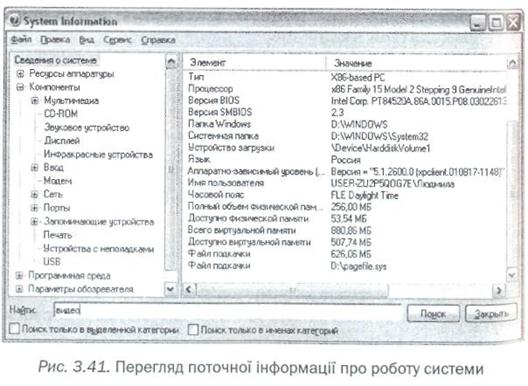Expand Запоминающие устройства node

(x=34, y=221)
